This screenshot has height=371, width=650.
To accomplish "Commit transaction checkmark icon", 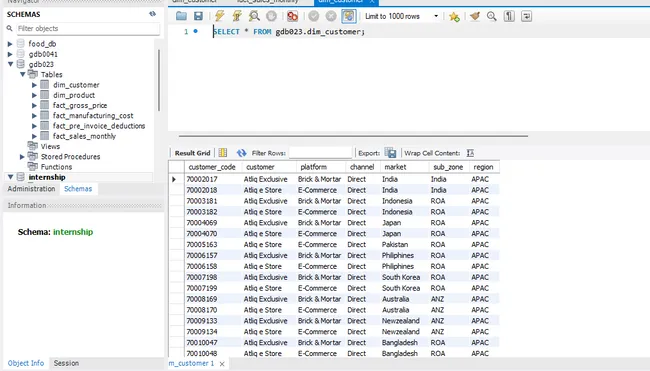I will [x=313, y=16].
